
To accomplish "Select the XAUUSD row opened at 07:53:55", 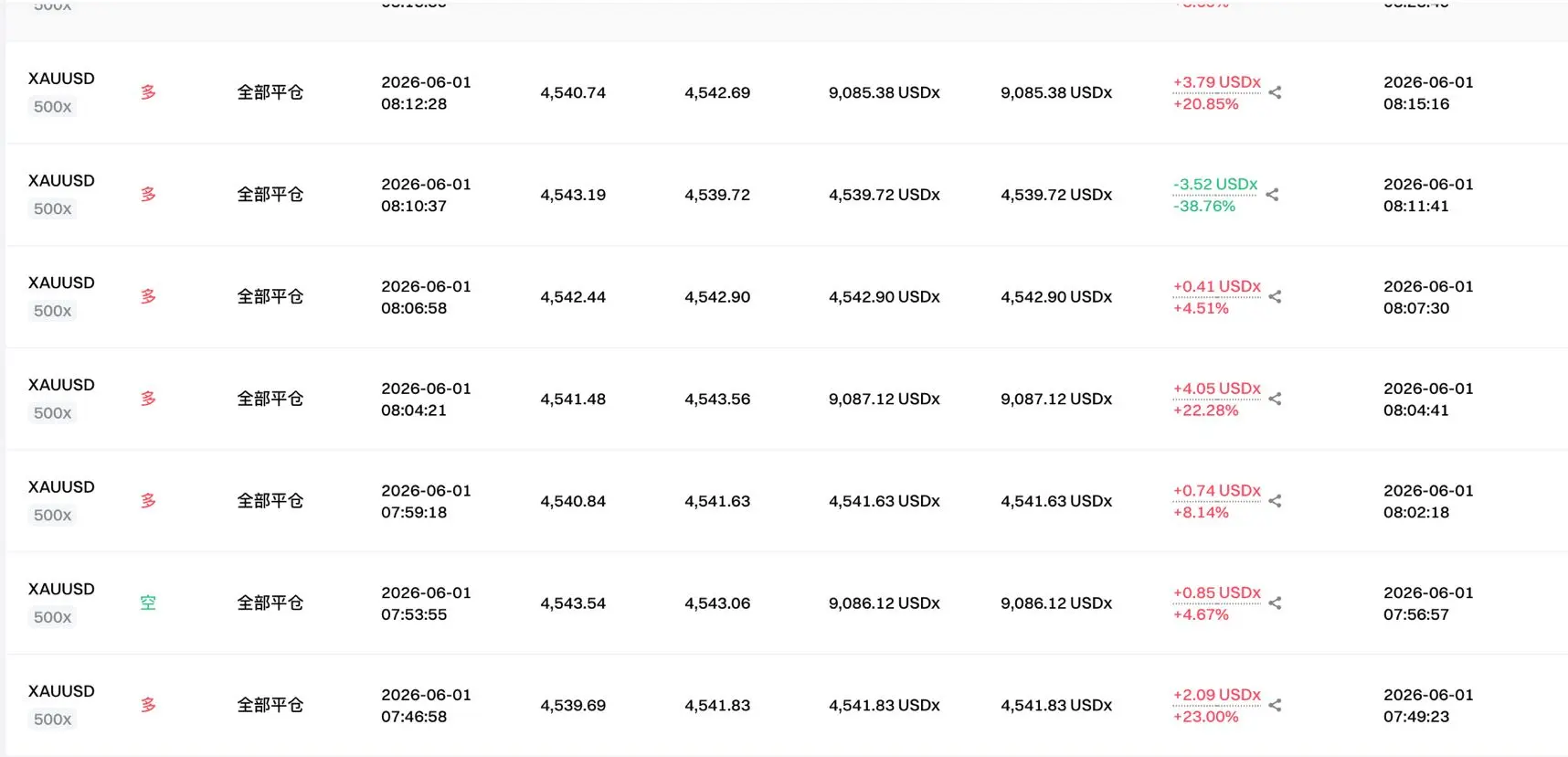I will click(x=787, y=603).
